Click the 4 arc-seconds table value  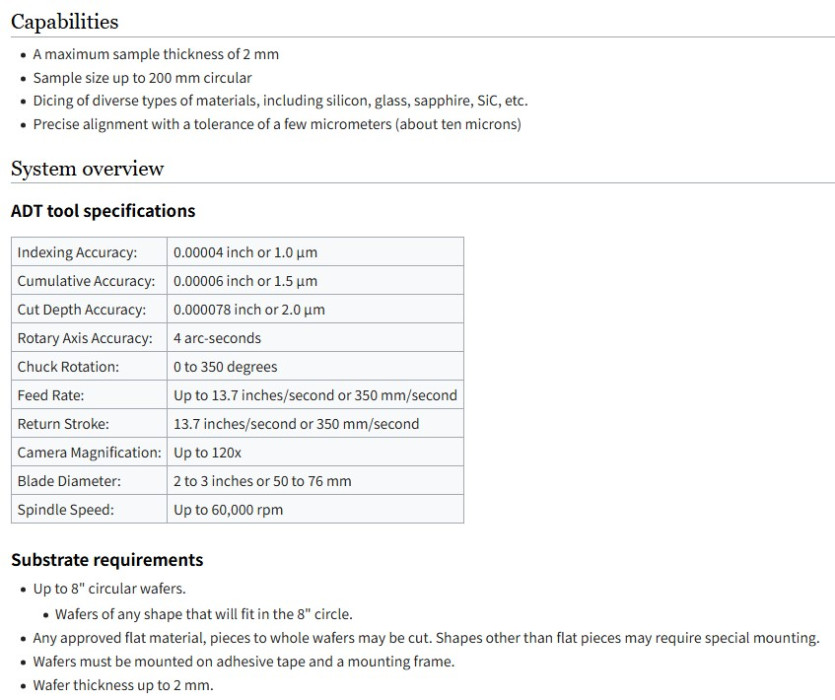click(x=217, y=338)
